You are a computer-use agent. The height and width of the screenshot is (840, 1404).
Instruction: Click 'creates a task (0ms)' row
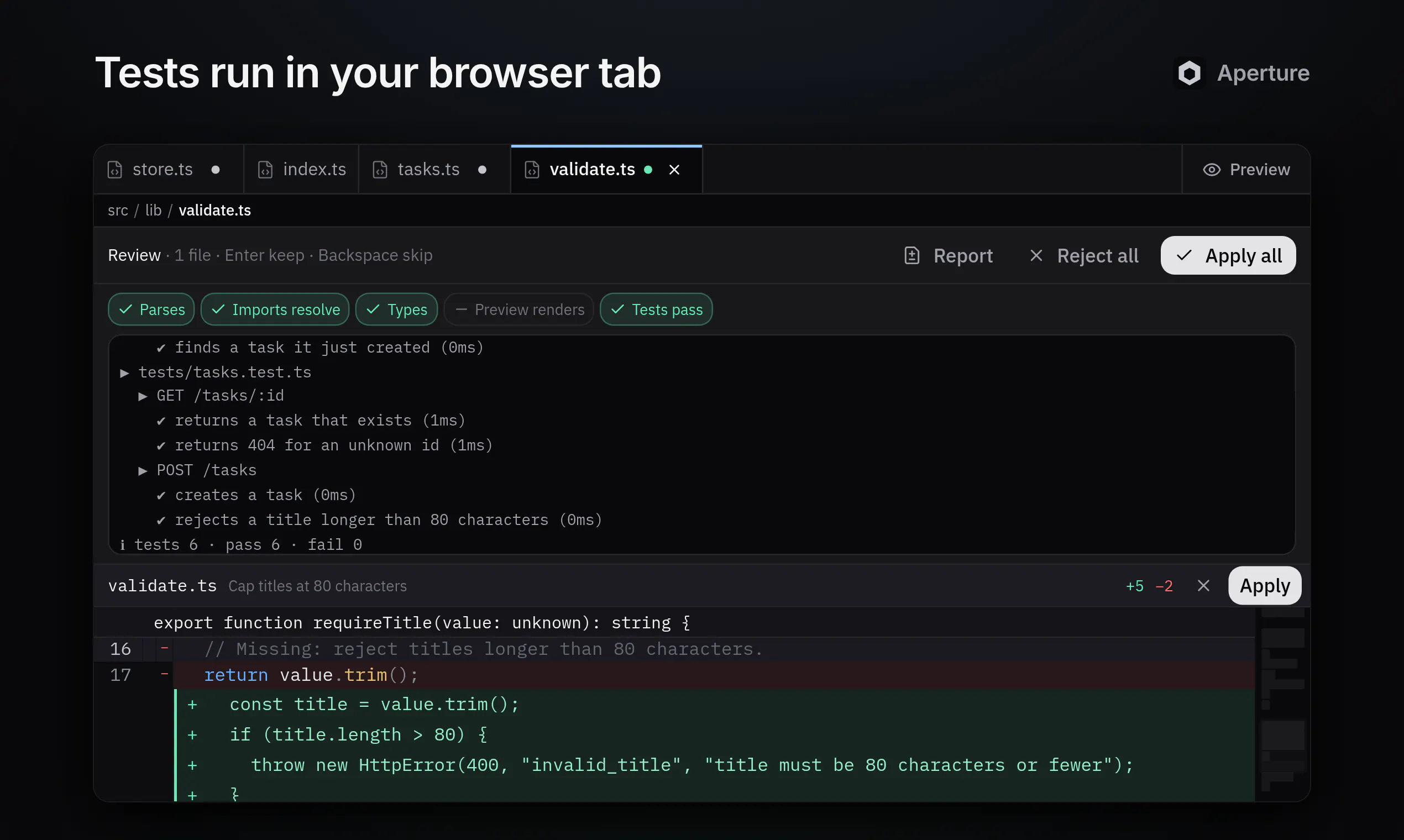[x=256, y=495]
